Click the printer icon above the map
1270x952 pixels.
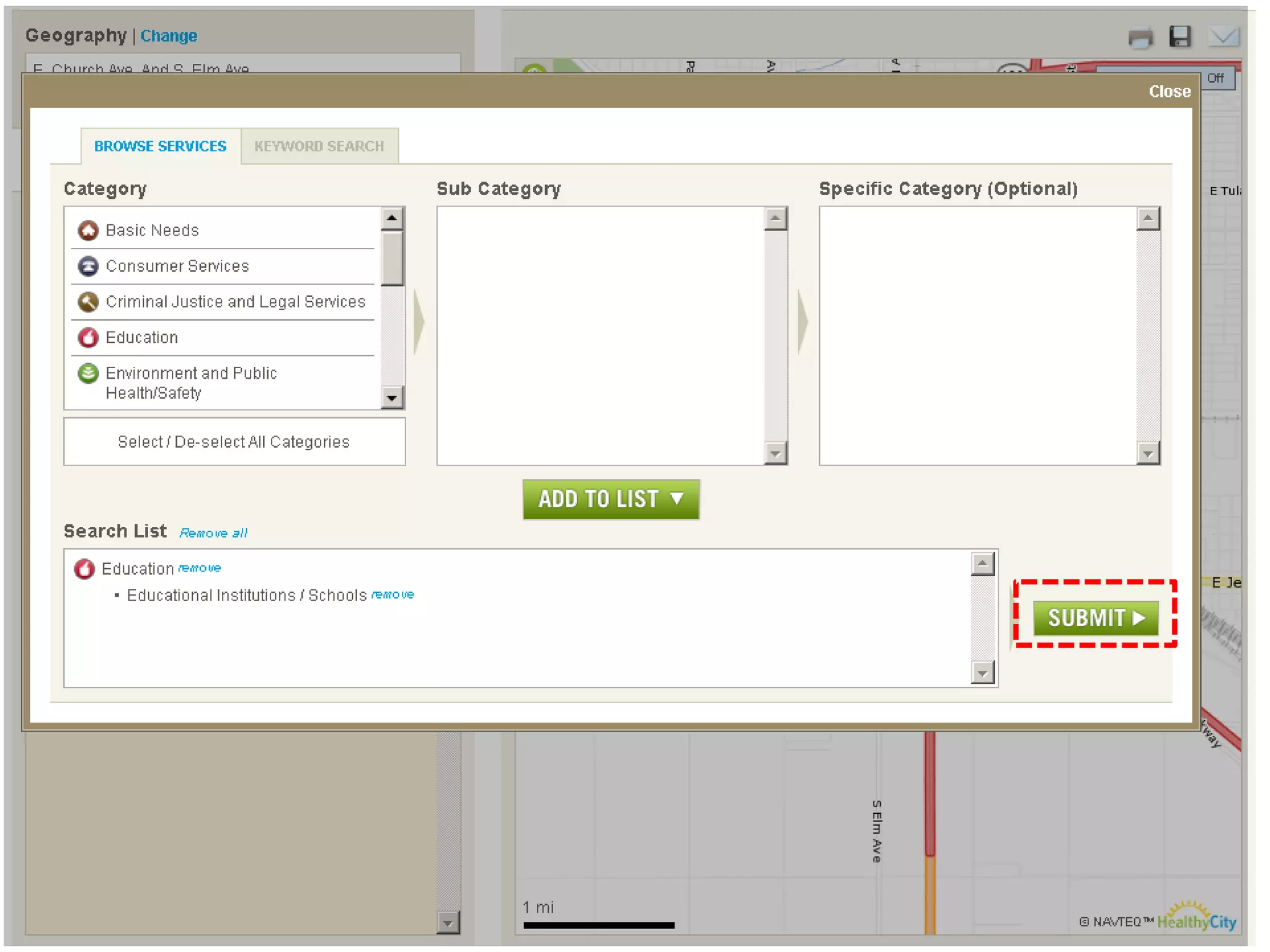coord(1140,38)
